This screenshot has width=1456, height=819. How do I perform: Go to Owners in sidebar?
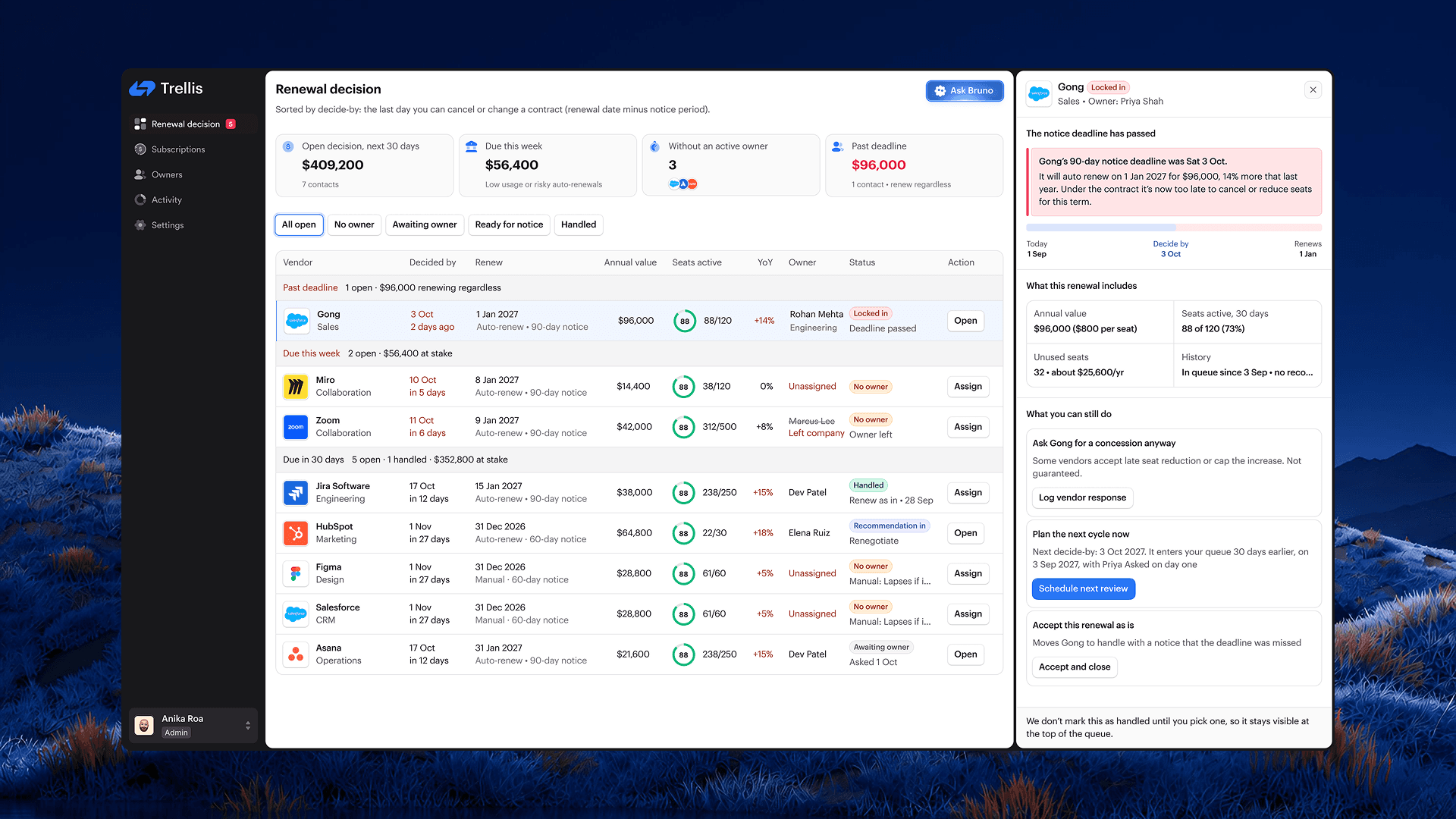pyautogui.click(x=166, y=174)
